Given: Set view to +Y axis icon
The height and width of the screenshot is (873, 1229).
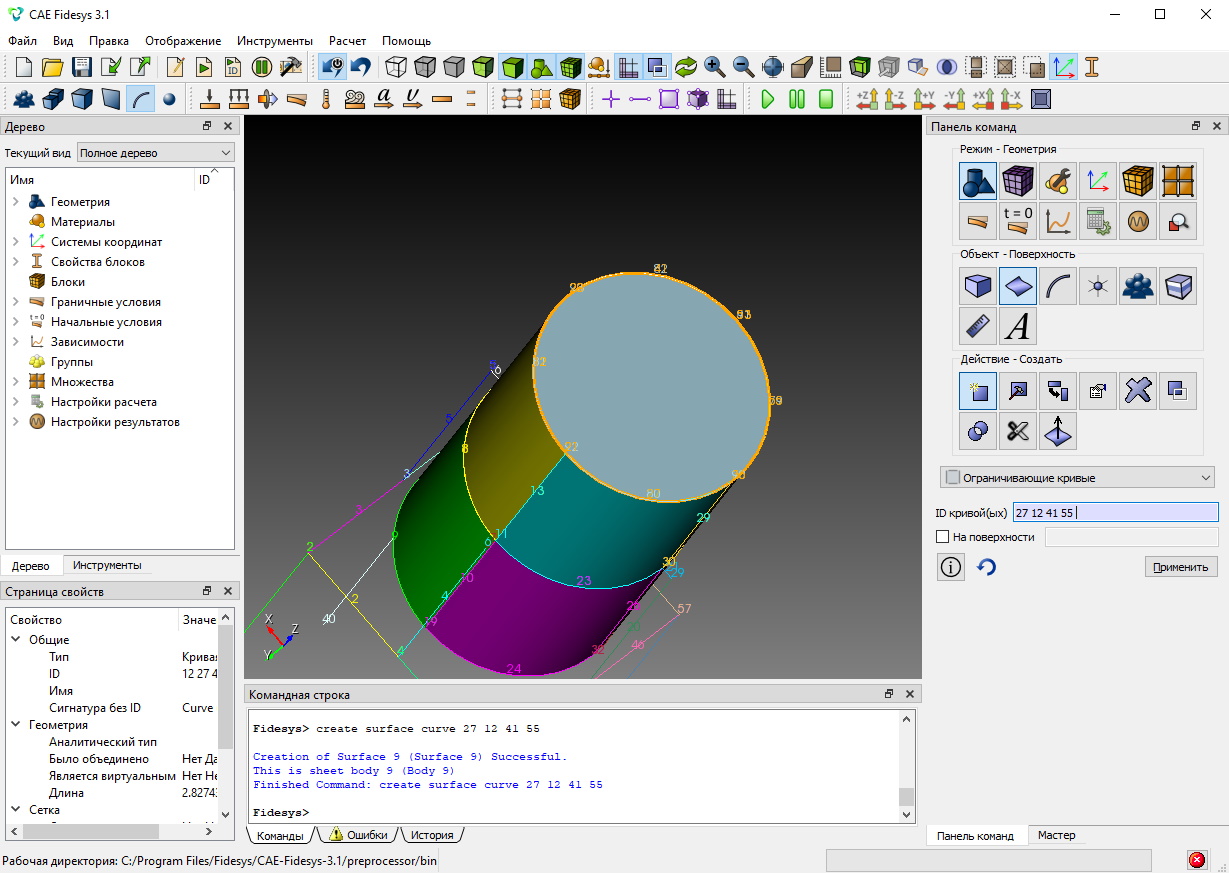Looking at the screenshot, I should (x=925, y=99).
